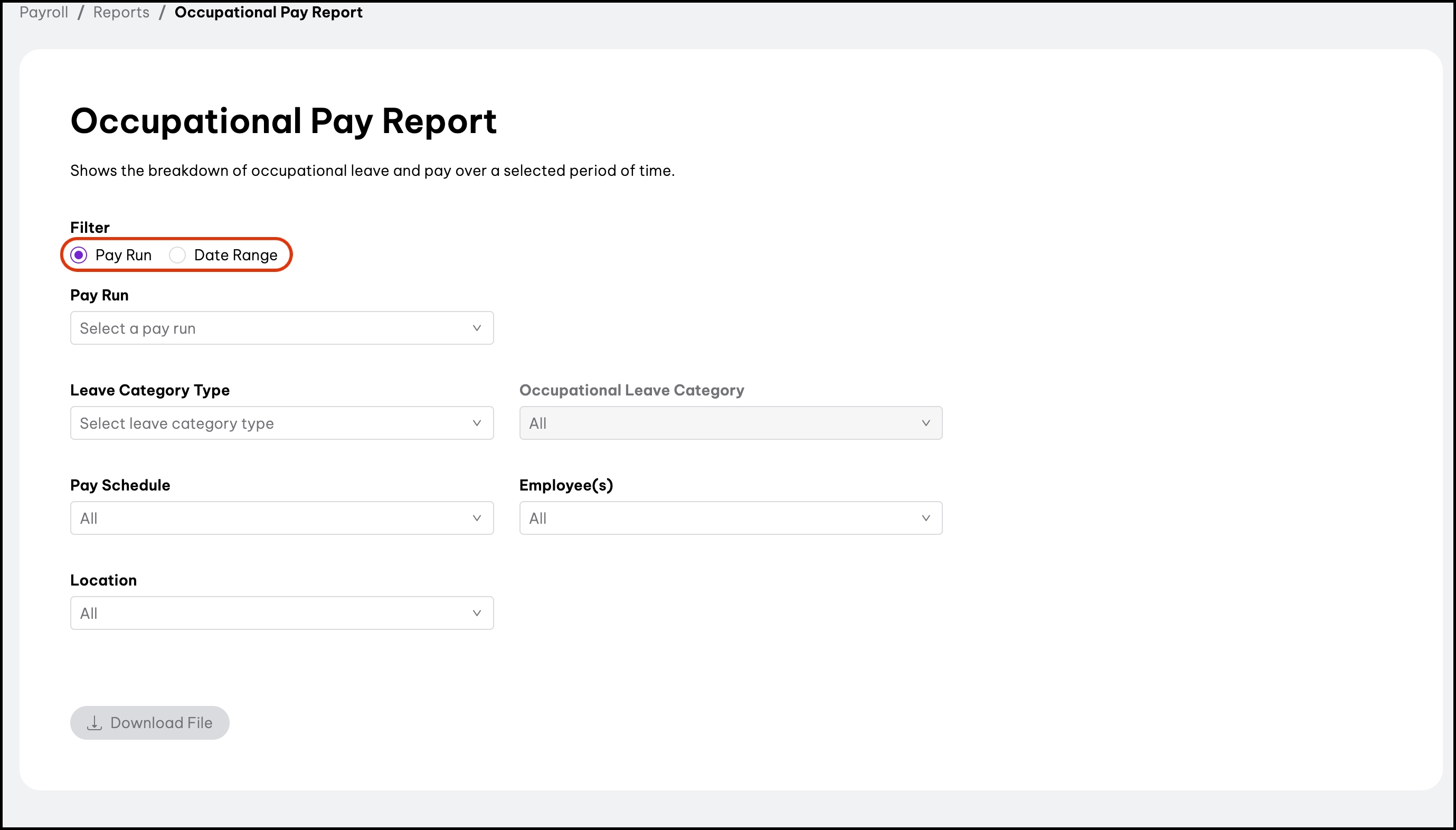
Task: Go to Payroll in the breadcrumb
Action: [x=44, y=12]
